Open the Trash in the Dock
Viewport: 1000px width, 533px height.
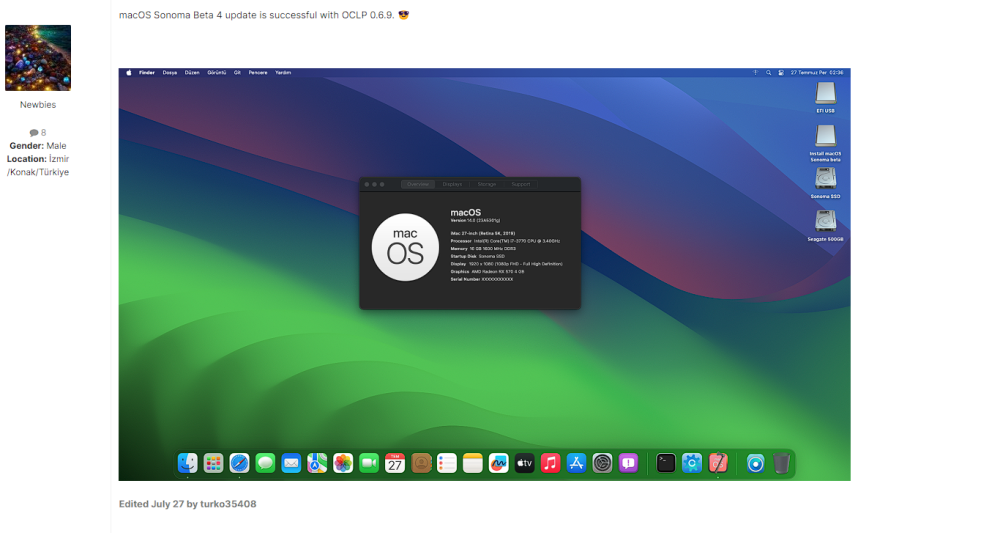(781, 464)
